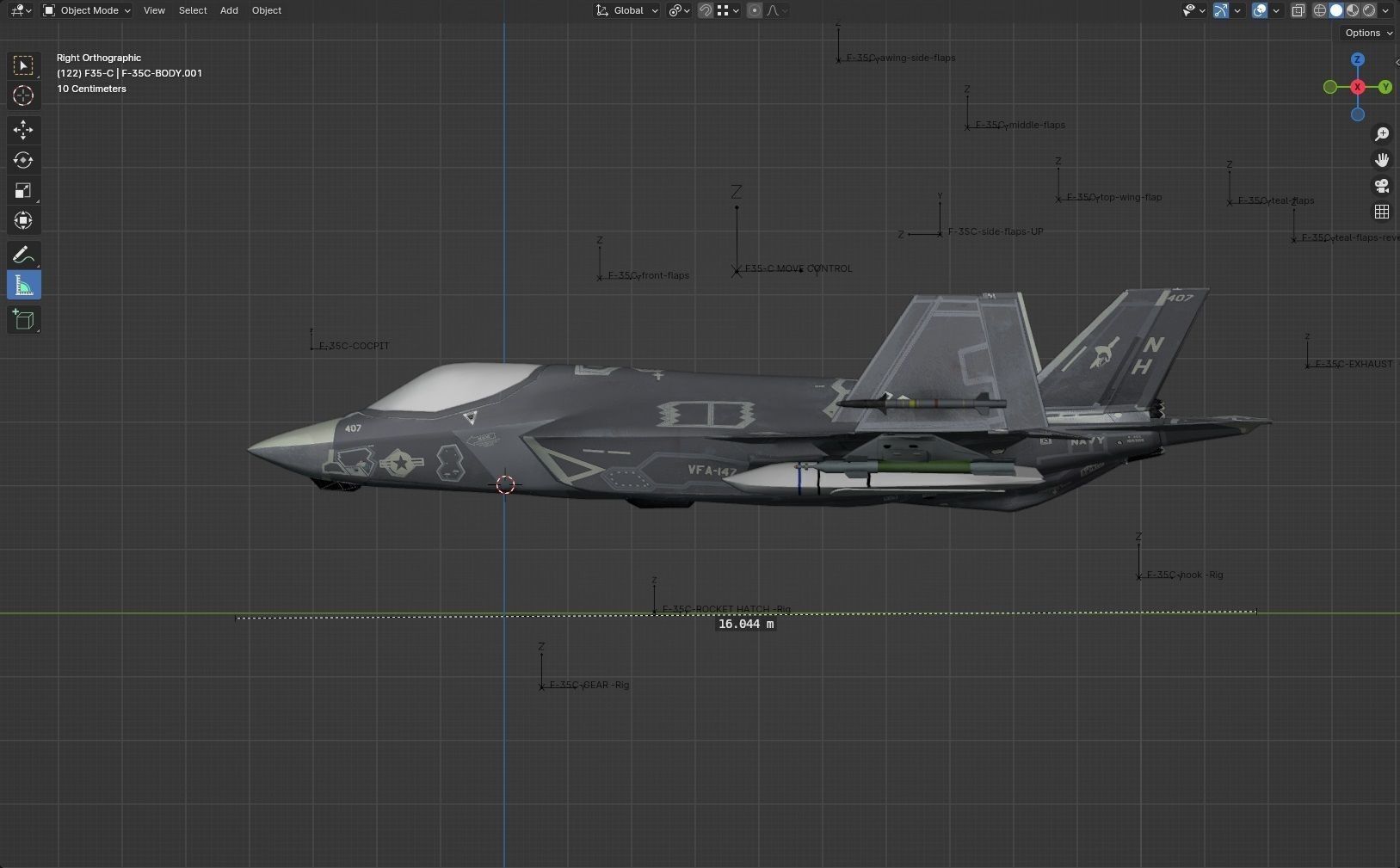Viewport: 1400px width, 868px height.
Task: Open the Object menu
Action: point(267,10)
